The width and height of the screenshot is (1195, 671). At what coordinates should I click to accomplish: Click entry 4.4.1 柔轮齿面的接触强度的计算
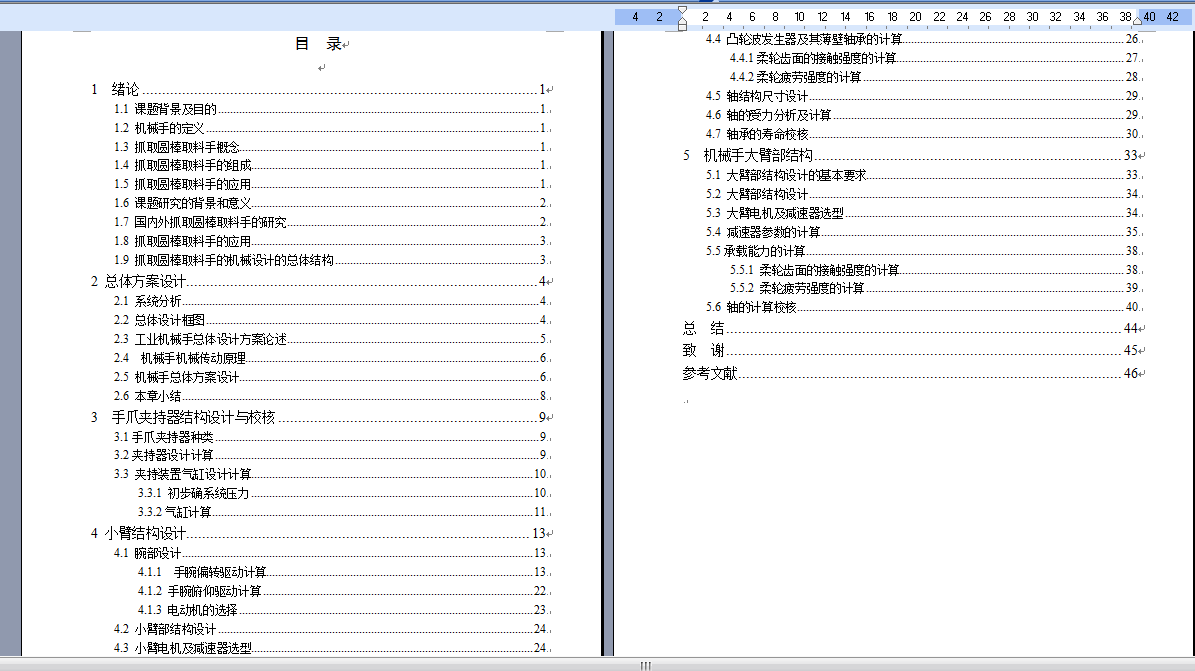click(935, 58)
